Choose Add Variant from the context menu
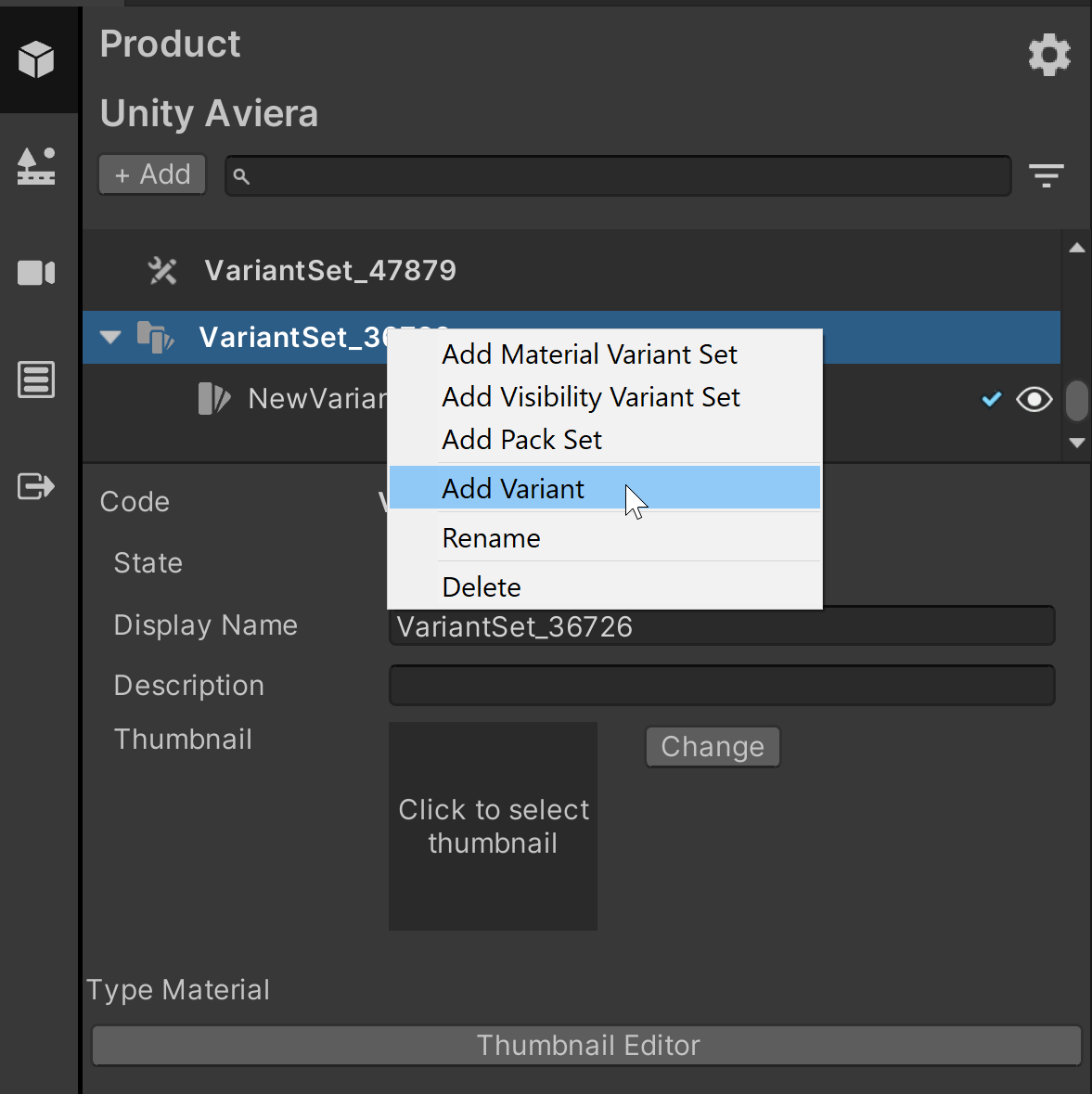Viewport: 1092px width, 1094px height. [x=512, y=489]
